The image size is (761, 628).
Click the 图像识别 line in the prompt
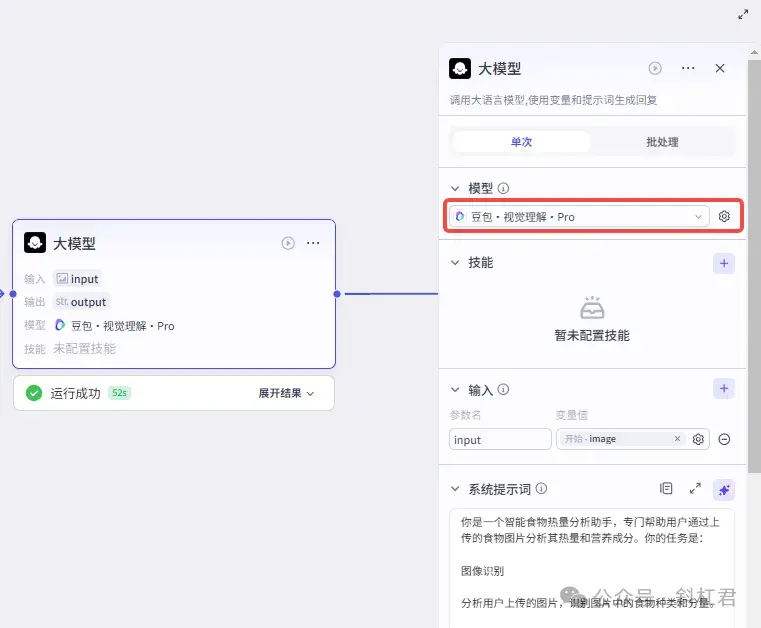click(x=482, y=571)
